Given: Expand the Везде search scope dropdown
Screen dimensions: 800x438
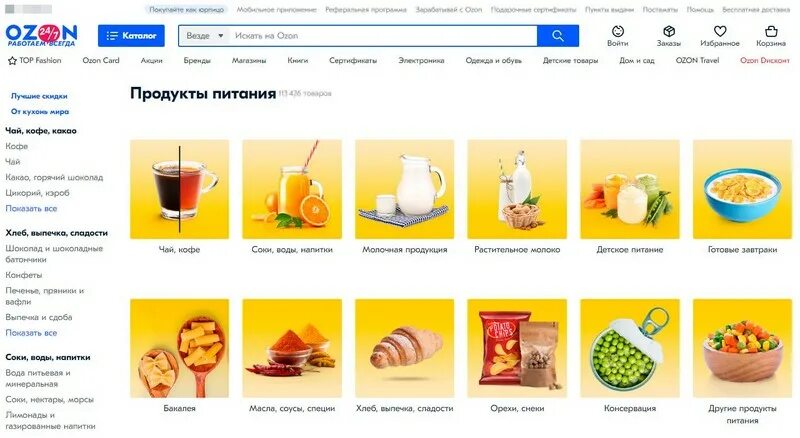Looking at the screenshot, I should 205,36.
